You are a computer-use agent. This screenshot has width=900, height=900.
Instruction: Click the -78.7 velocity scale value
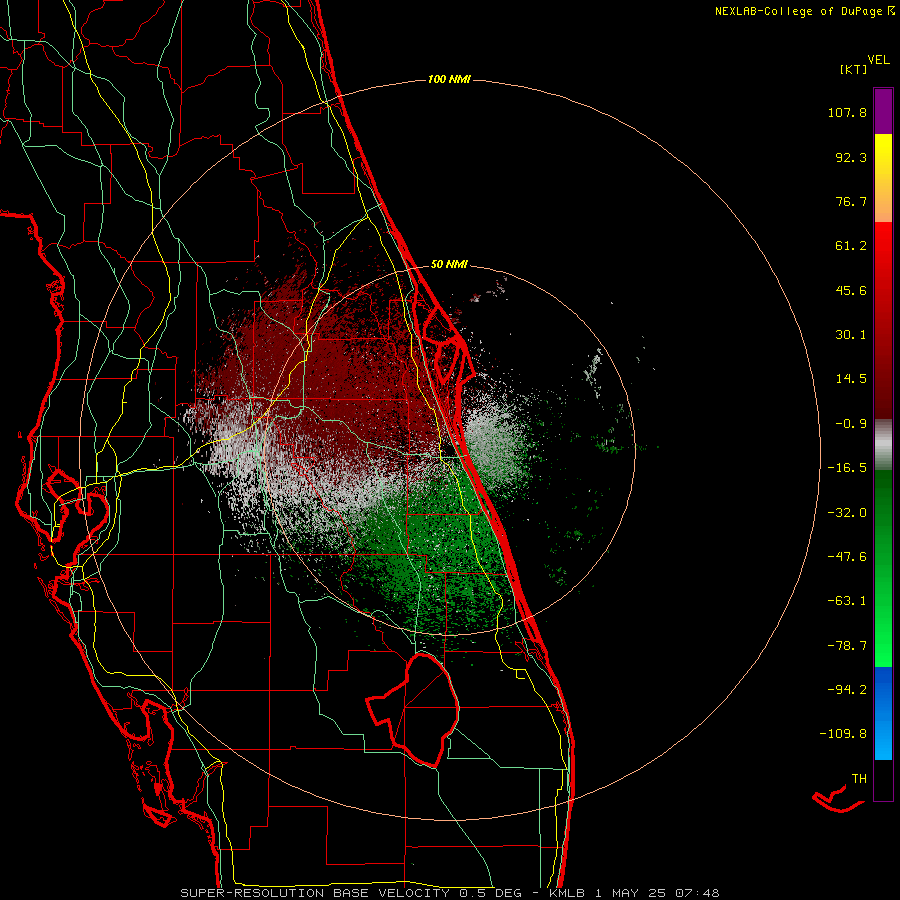847,646
